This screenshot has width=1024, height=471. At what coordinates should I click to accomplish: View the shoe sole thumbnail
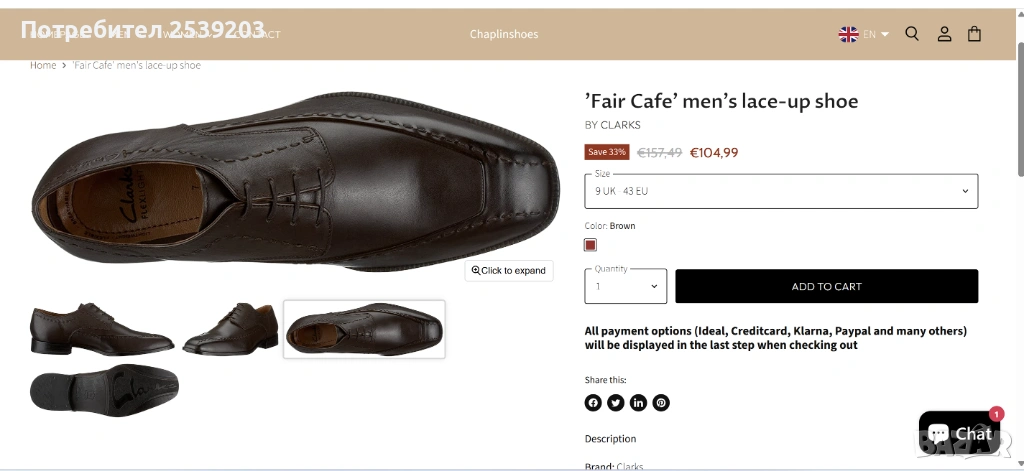tap(104, 390)
